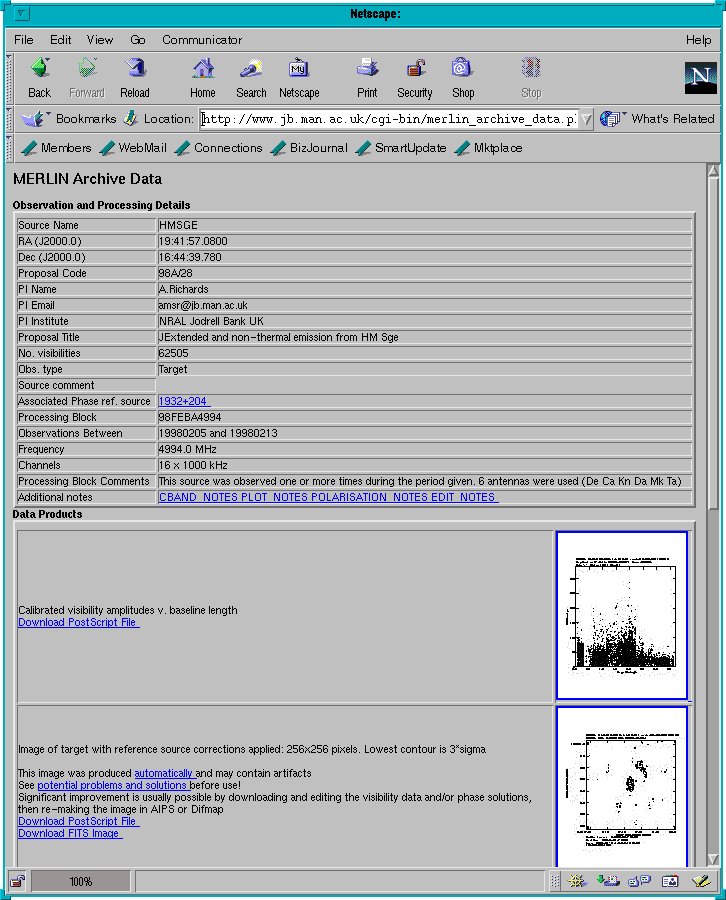Open Newsgroups from the component bar

click(x=639, y=880)
